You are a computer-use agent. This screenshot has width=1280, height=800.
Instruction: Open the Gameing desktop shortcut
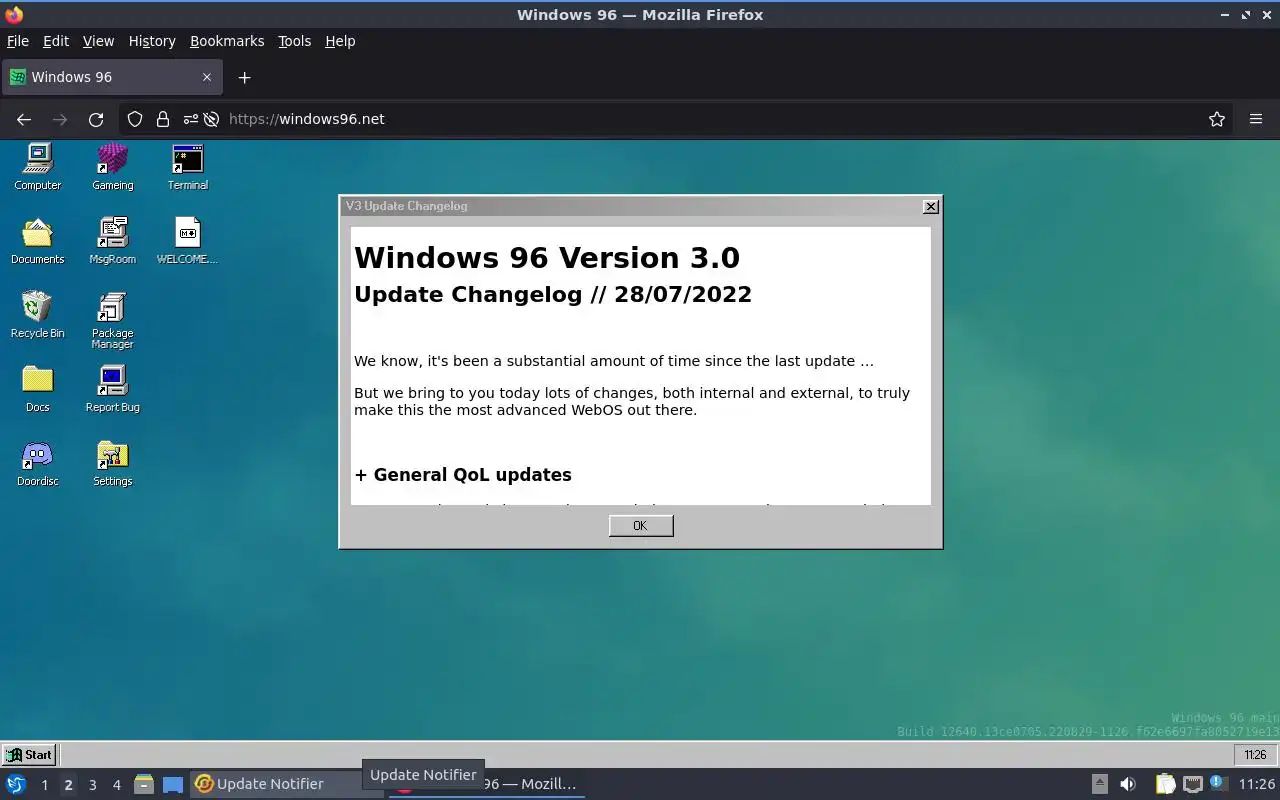coord(112,166)
